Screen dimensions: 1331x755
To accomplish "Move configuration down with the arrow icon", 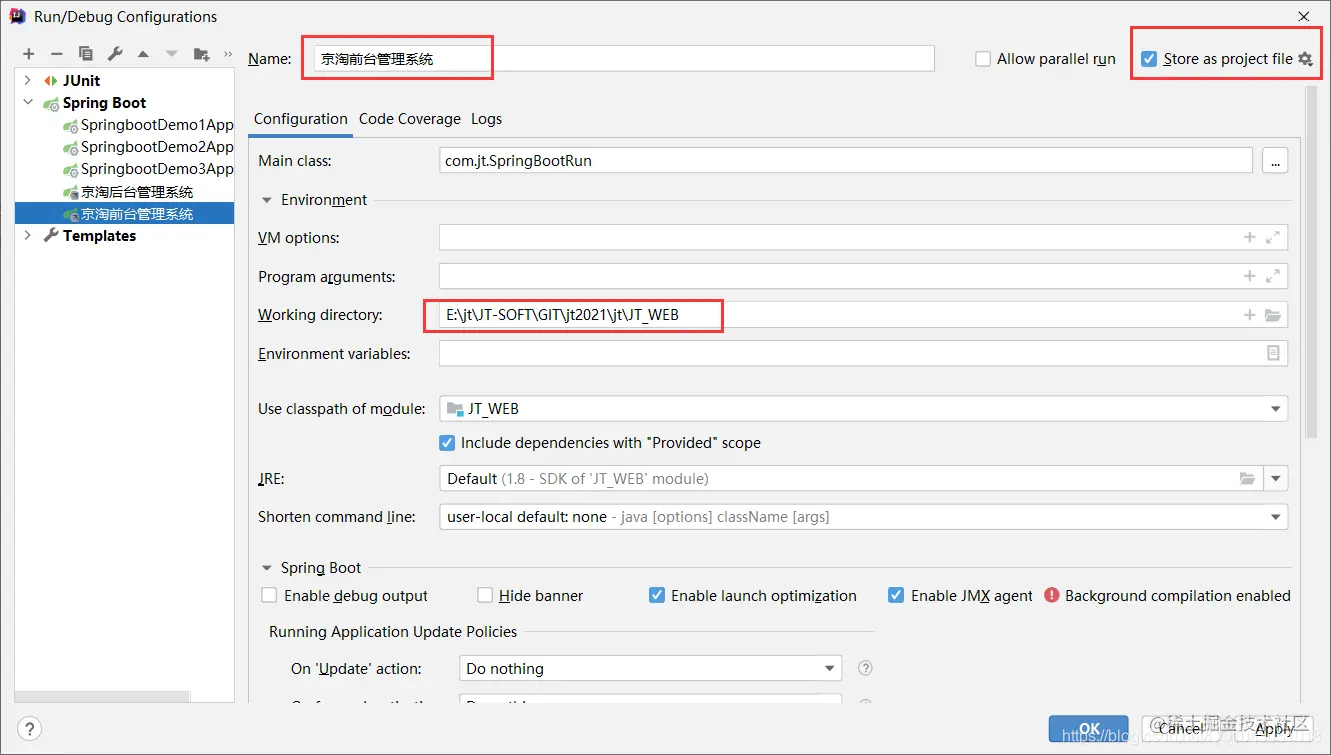I will pyautogui.click(x=172, y=54).
